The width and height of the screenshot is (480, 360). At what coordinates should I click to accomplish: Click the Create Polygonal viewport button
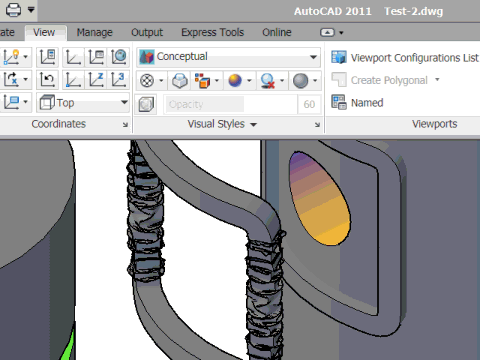click(x=379, y=80)
